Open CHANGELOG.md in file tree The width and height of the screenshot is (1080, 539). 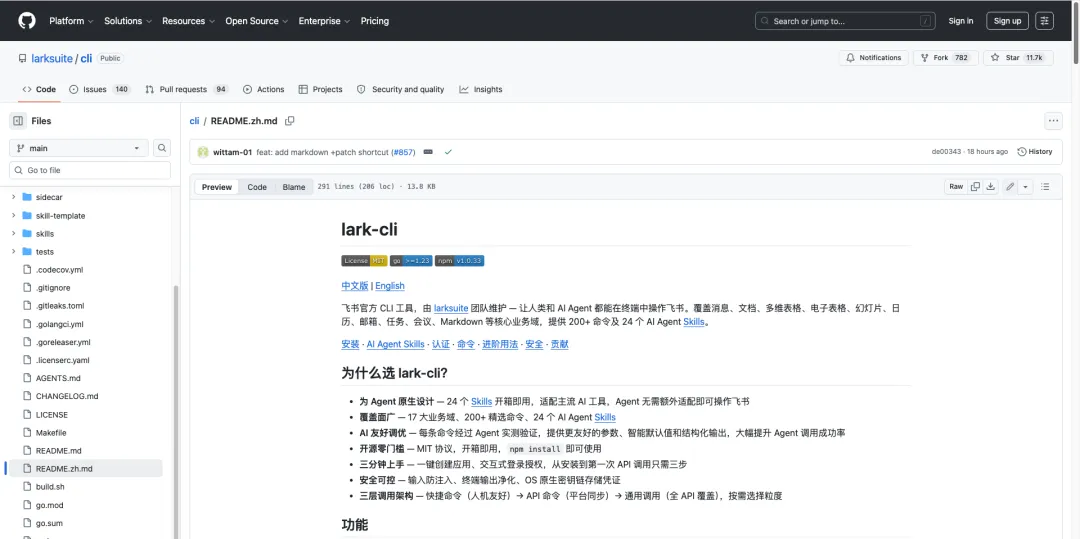(67, 396)
